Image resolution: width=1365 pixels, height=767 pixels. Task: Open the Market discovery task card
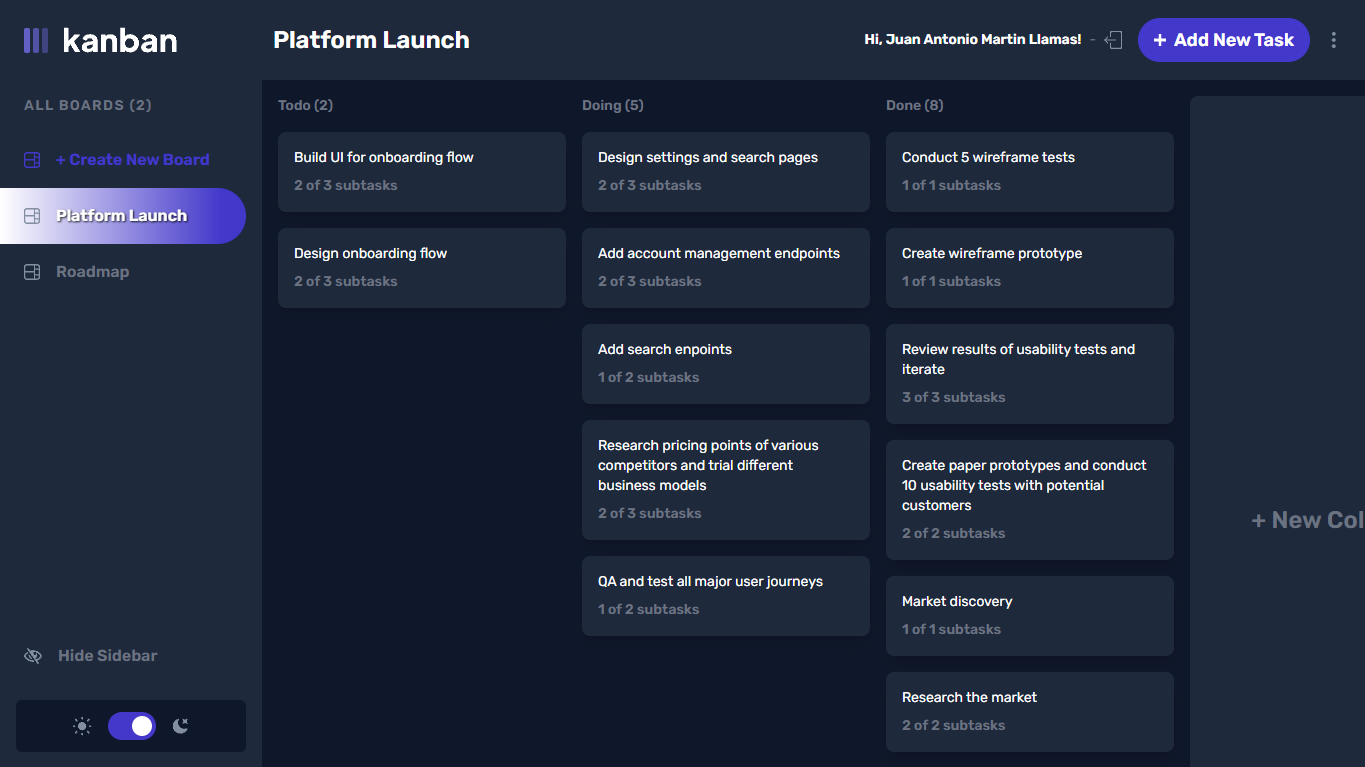pos(1029,615)
